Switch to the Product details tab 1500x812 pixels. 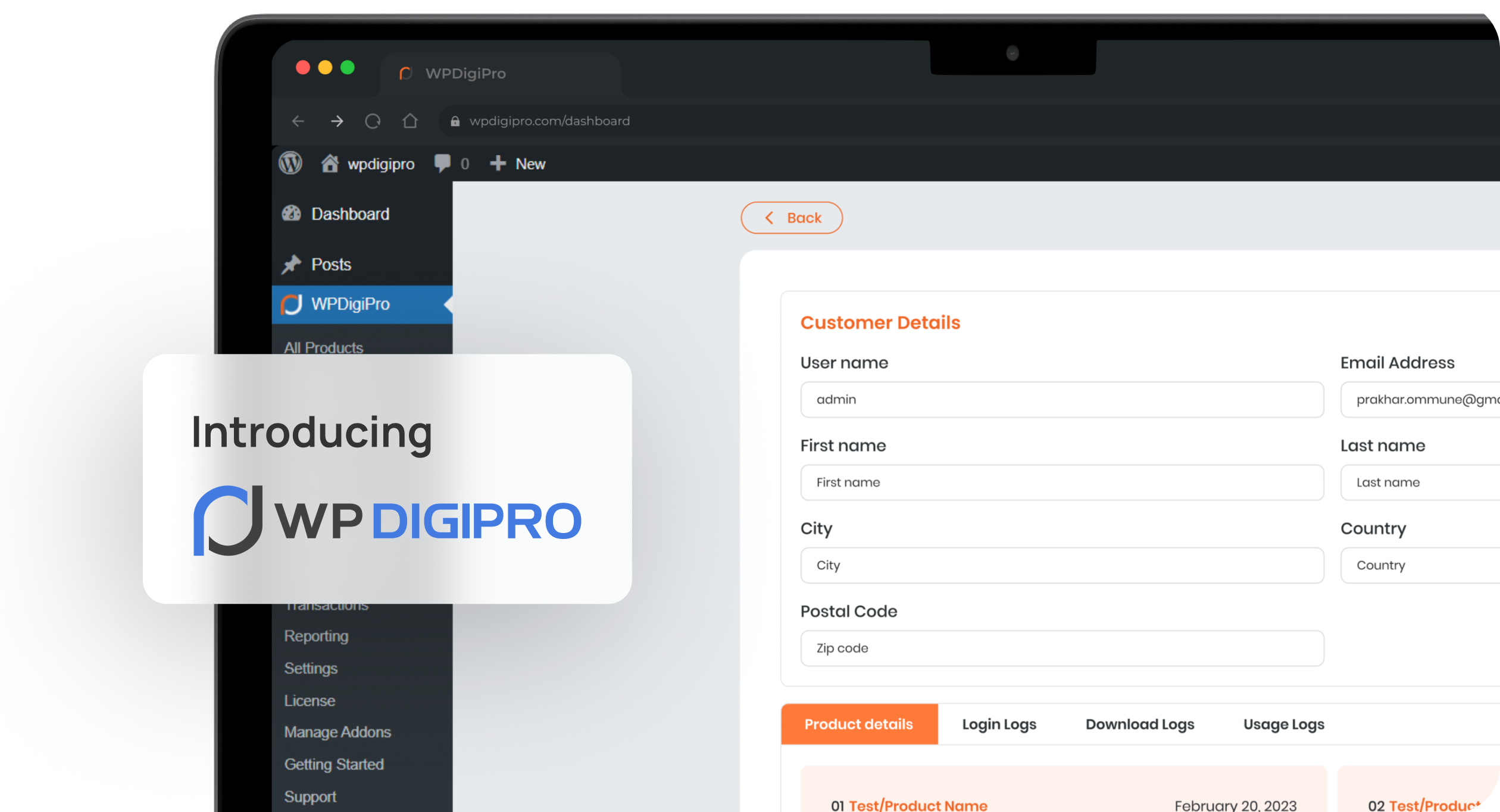[x=859, y=724]
